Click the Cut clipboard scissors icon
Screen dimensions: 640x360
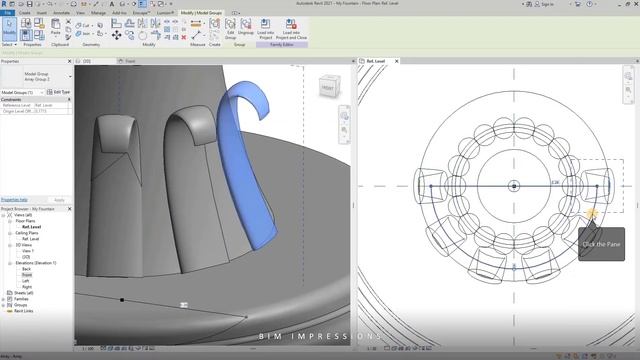[68, 22]
